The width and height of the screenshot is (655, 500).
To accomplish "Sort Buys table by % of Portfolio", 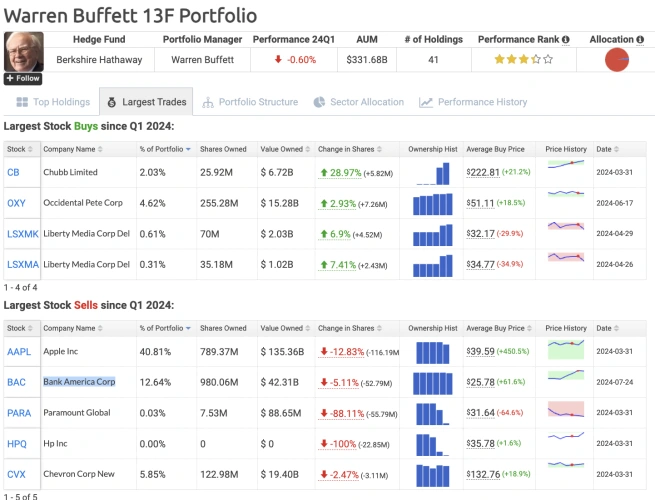I will click(x=165, y=149).
